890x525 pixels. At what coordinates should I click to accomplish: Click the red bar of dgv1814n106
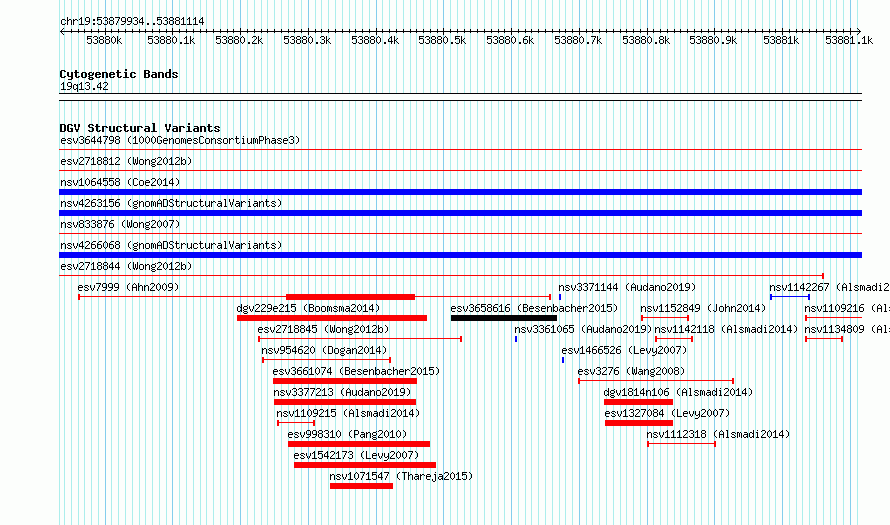coord(639,402)
